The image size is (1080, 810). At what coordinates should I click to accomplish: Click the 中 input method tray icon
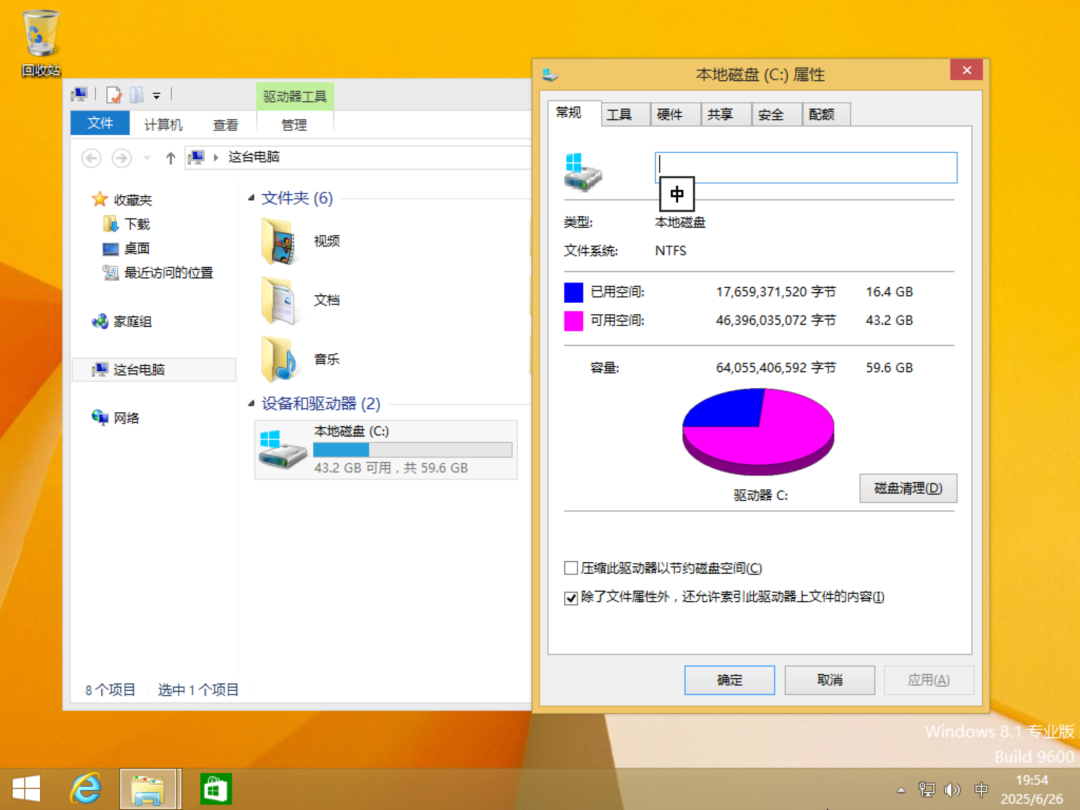982,789
